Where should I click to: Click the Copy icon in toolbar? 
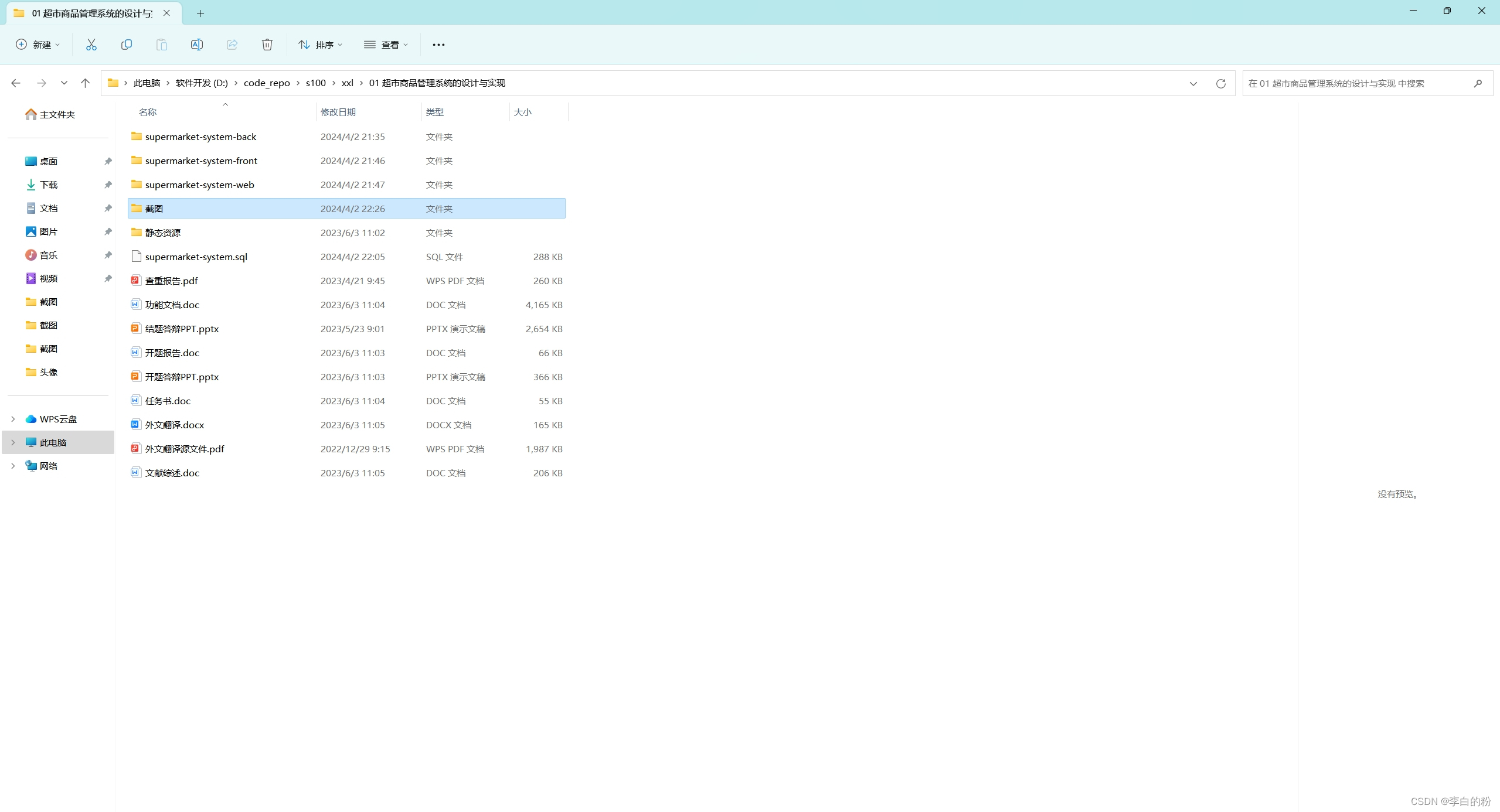(127, 45)
